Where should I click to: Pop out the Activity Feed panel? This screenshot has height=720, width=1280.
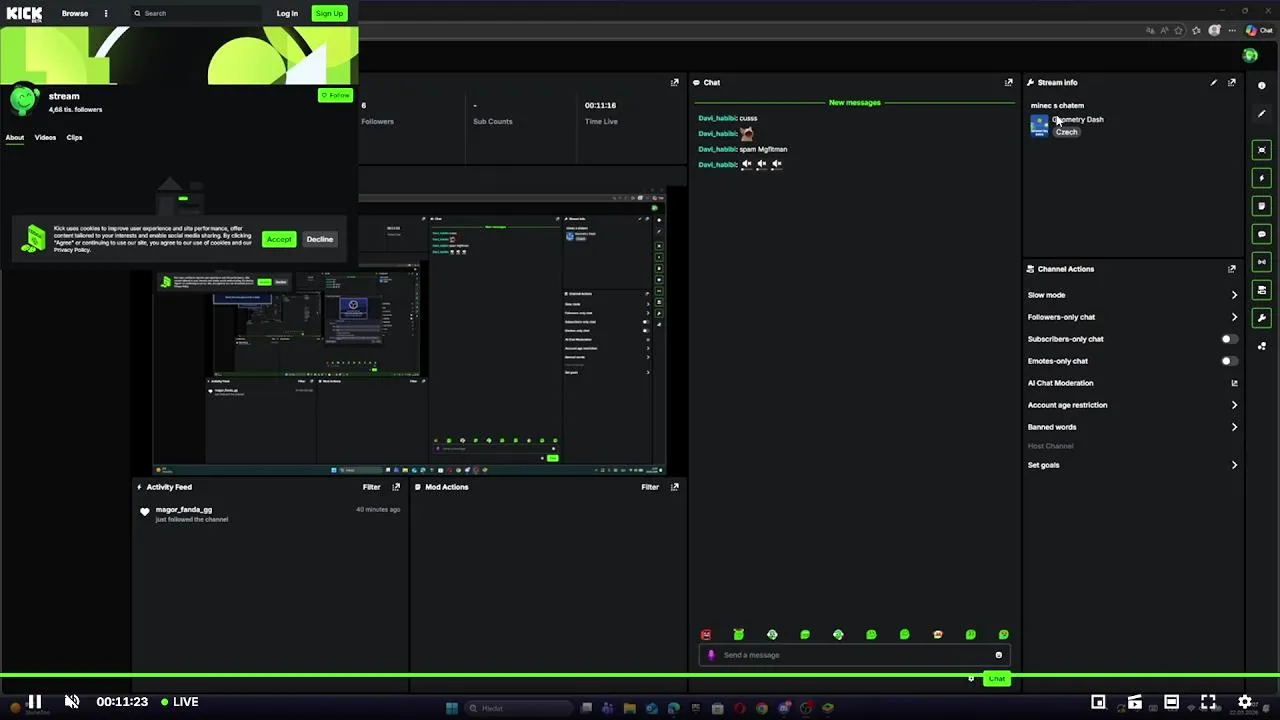coord(396,487)
